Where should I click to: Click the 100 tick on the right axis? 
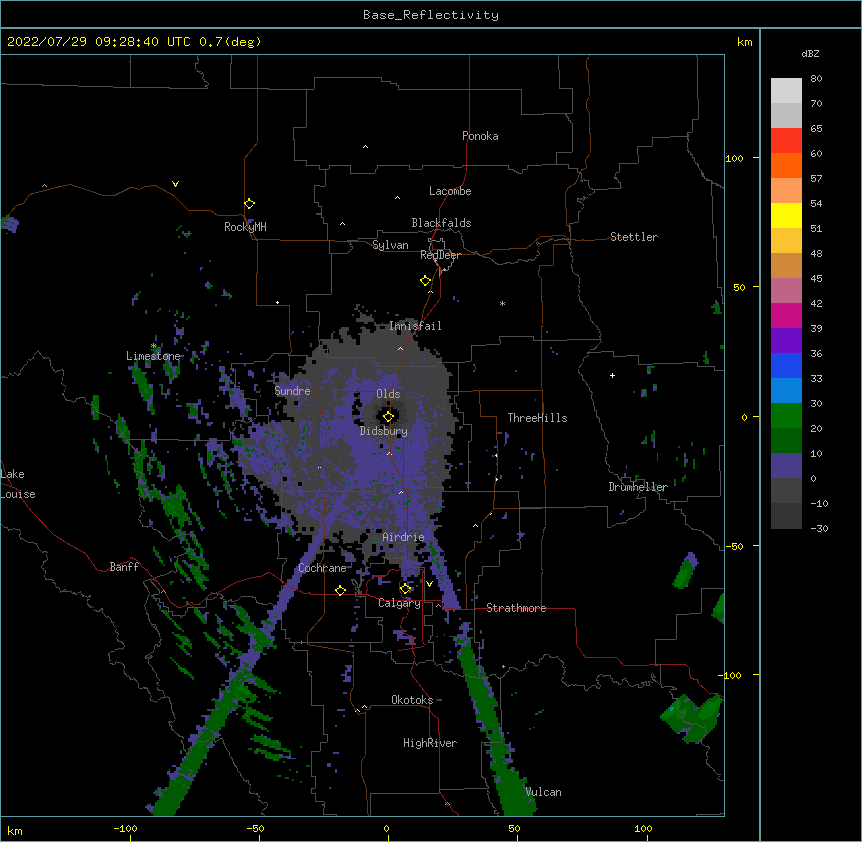coord(734,158)
